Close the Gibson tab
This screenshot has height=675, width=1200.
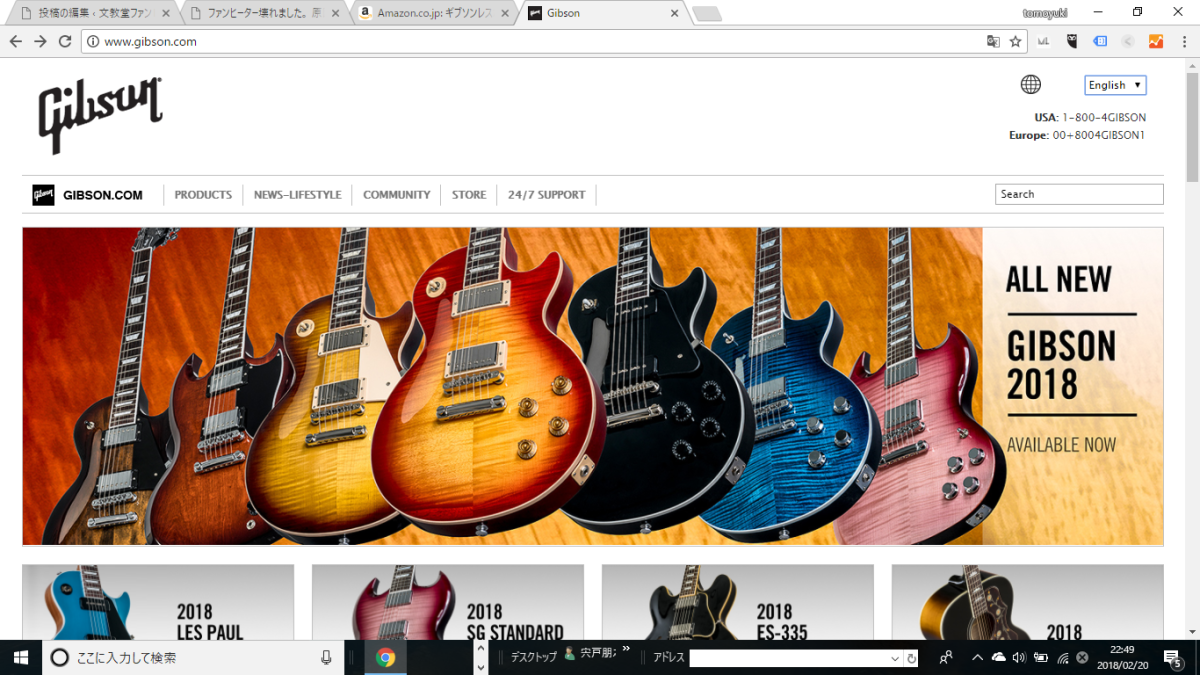click(675, 13)
